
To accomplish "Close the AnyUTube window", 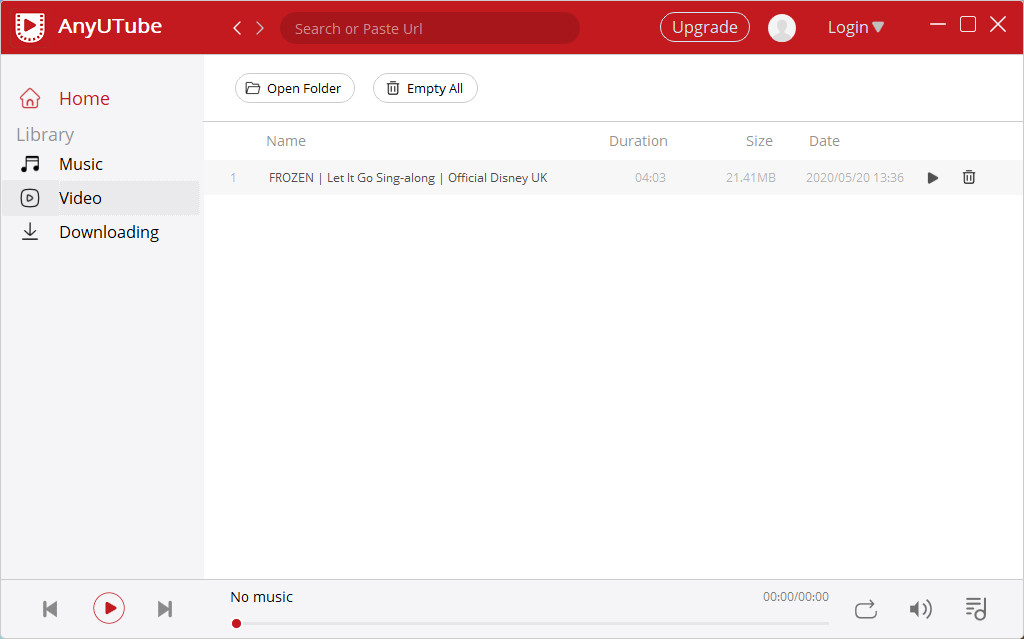I will 998,25.
